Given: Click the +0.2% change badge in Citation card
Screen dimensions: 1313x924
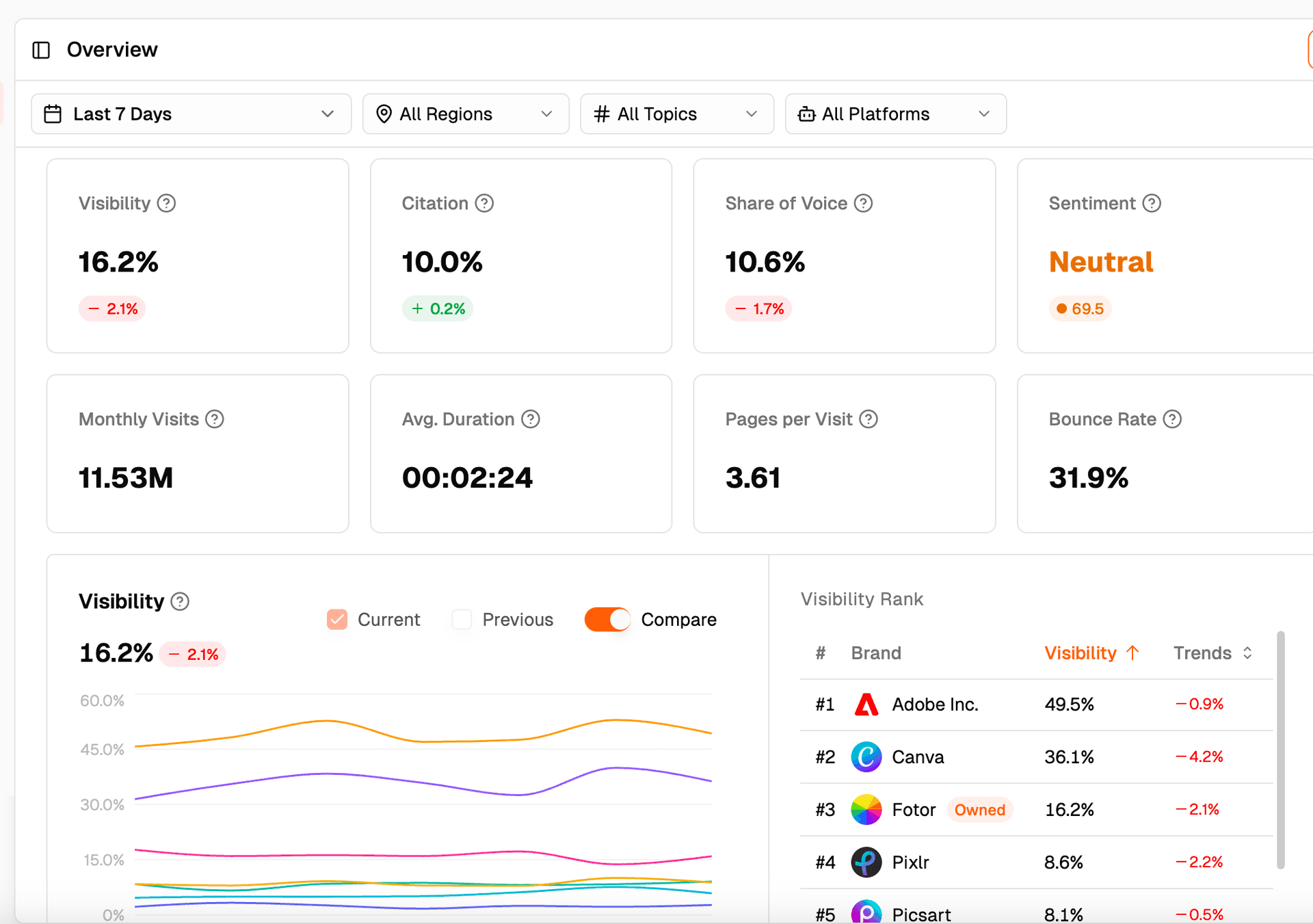Looking at the screenshot, I should coord(438,308).
